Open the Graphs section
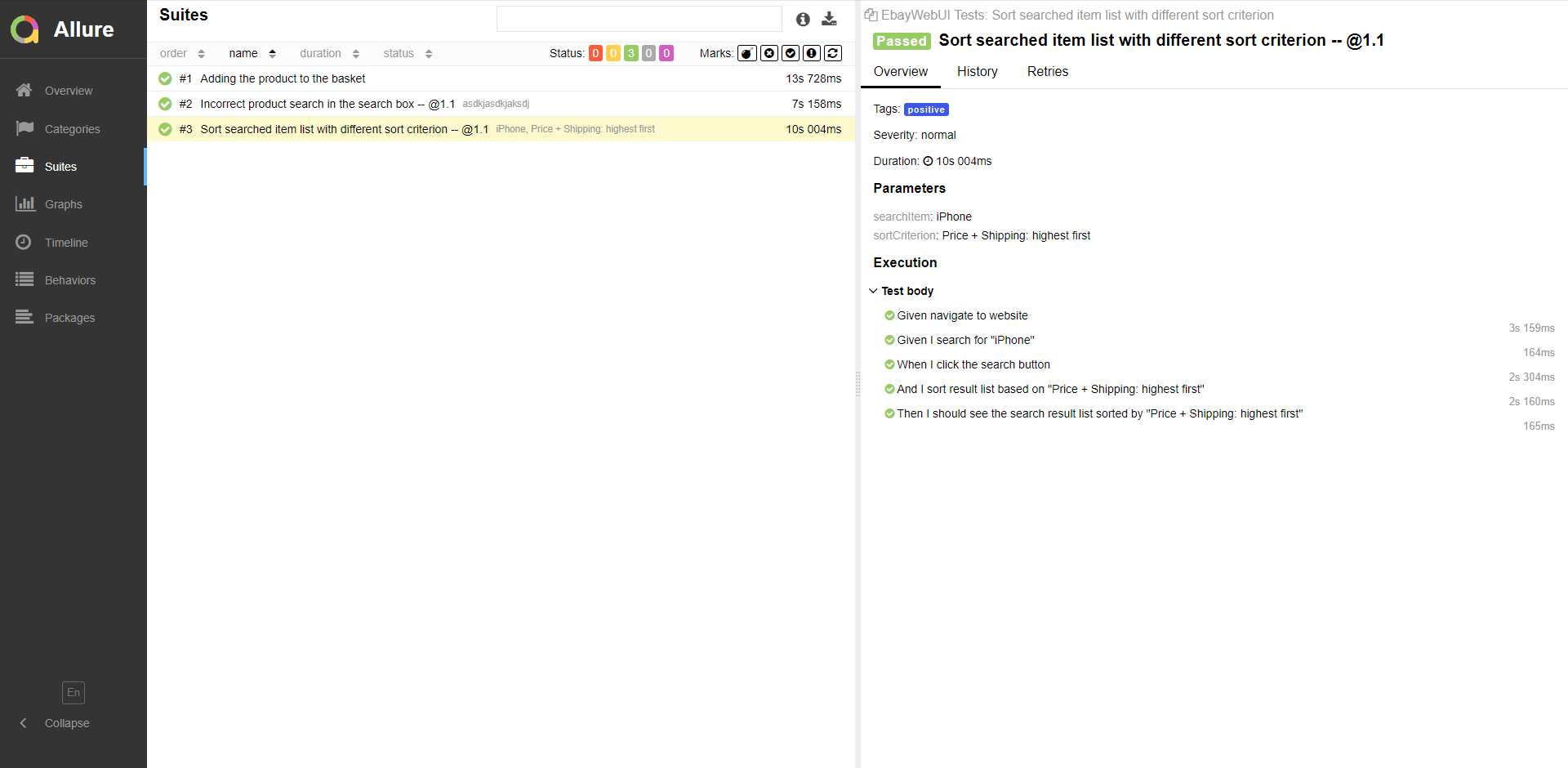Screen dimensions: 1568x768 click(x=65, y=204)
